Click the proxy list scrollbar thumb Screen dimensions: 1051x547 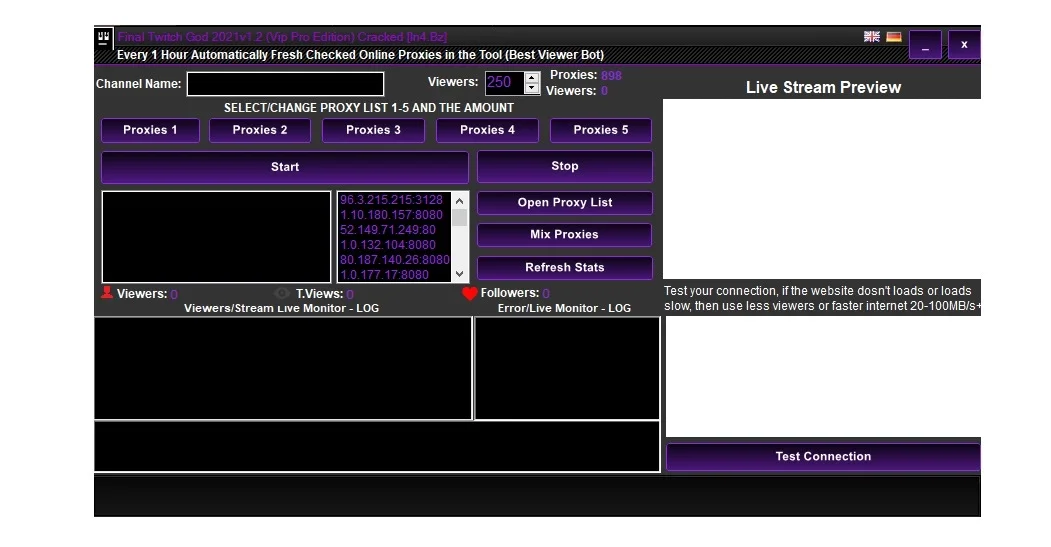click(x=459, y=218)
